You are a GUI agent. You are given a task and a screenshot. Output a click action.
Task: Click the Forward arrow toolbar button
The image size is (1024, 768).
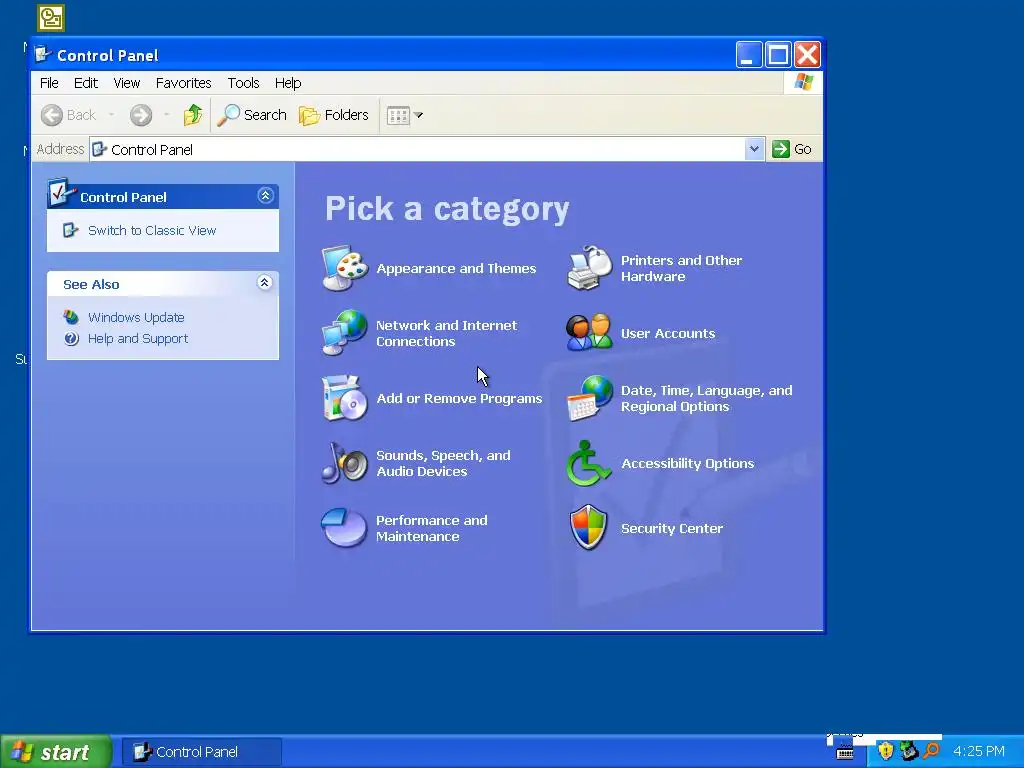pos(140,115)
